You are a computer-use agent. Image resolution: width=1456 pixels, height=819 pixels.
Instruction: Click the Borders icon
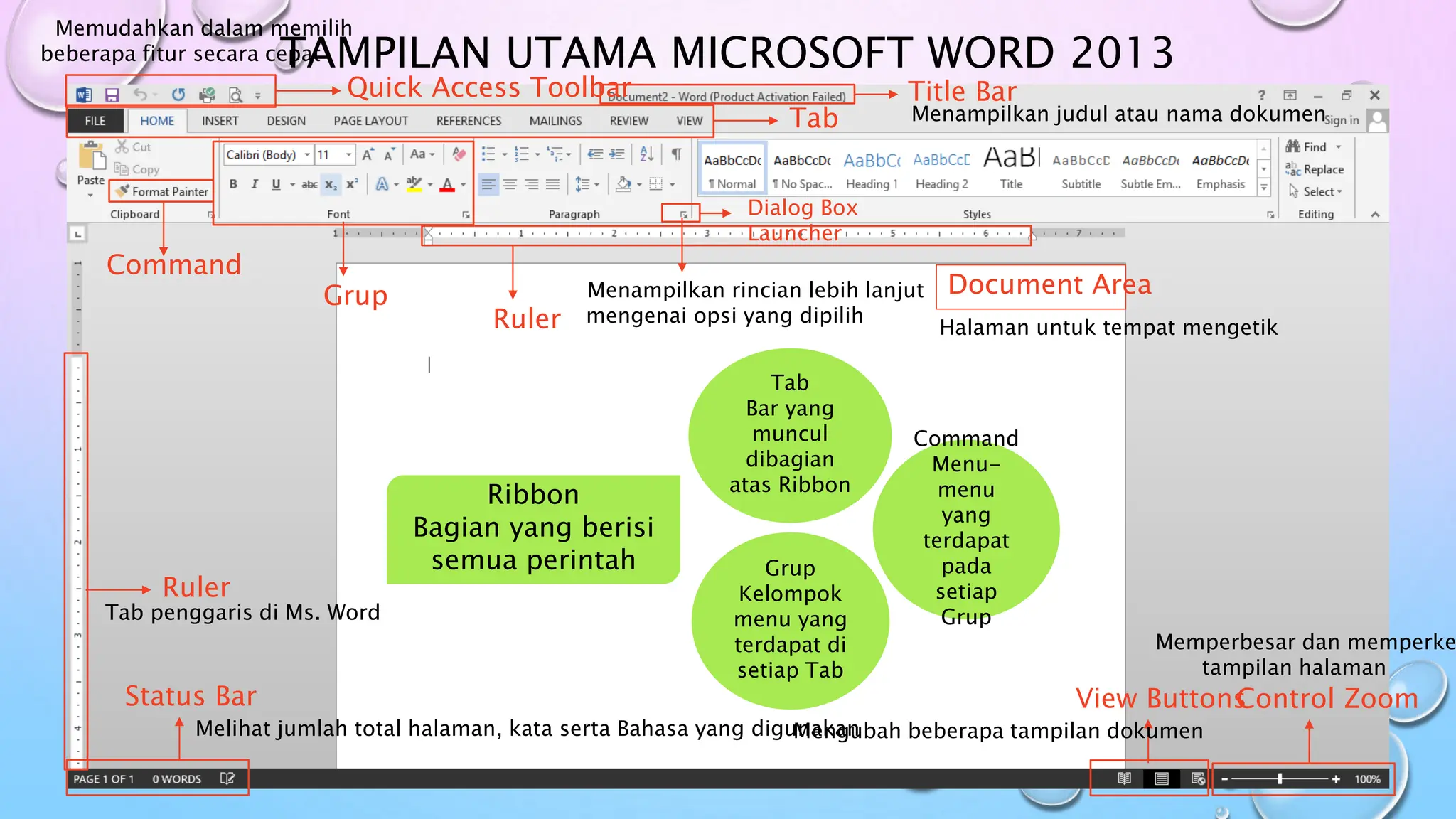click(x=656, y=185)
